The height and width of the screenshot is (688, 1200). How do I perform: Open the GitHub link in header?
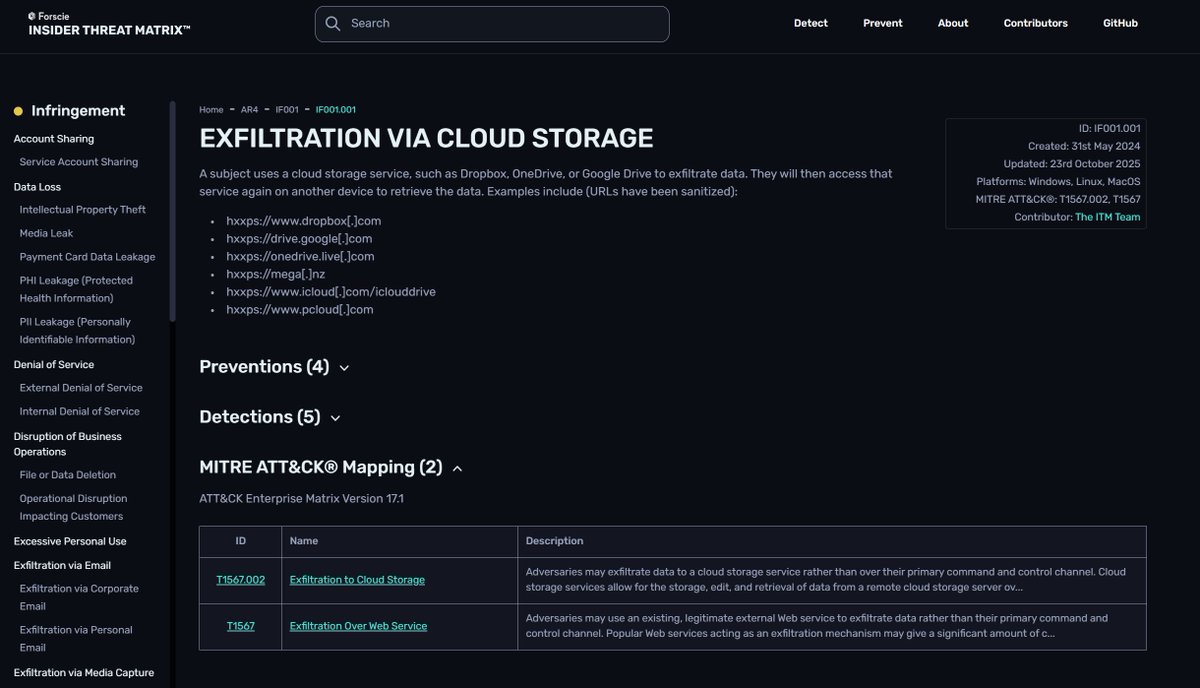tap(1120, 23)
